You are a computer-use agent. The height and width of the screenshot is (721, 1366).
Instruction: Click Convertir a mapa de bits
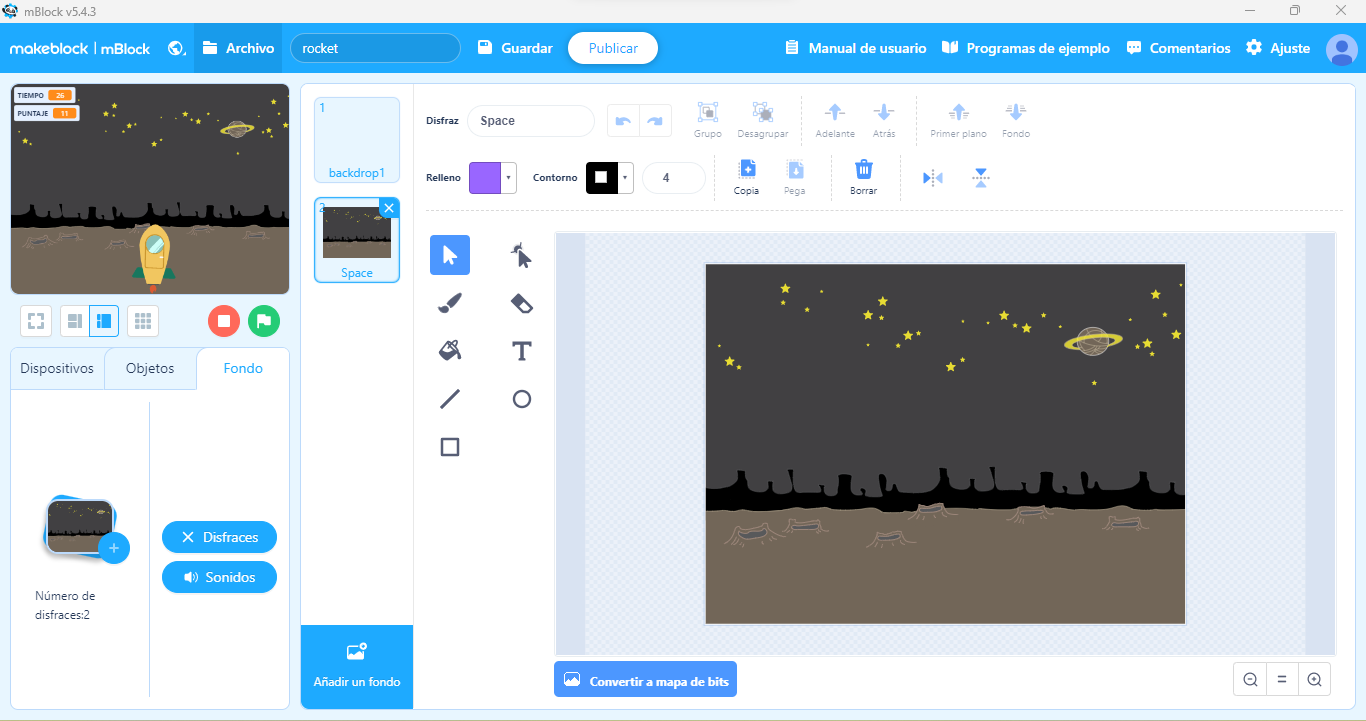tap(645, 680)
